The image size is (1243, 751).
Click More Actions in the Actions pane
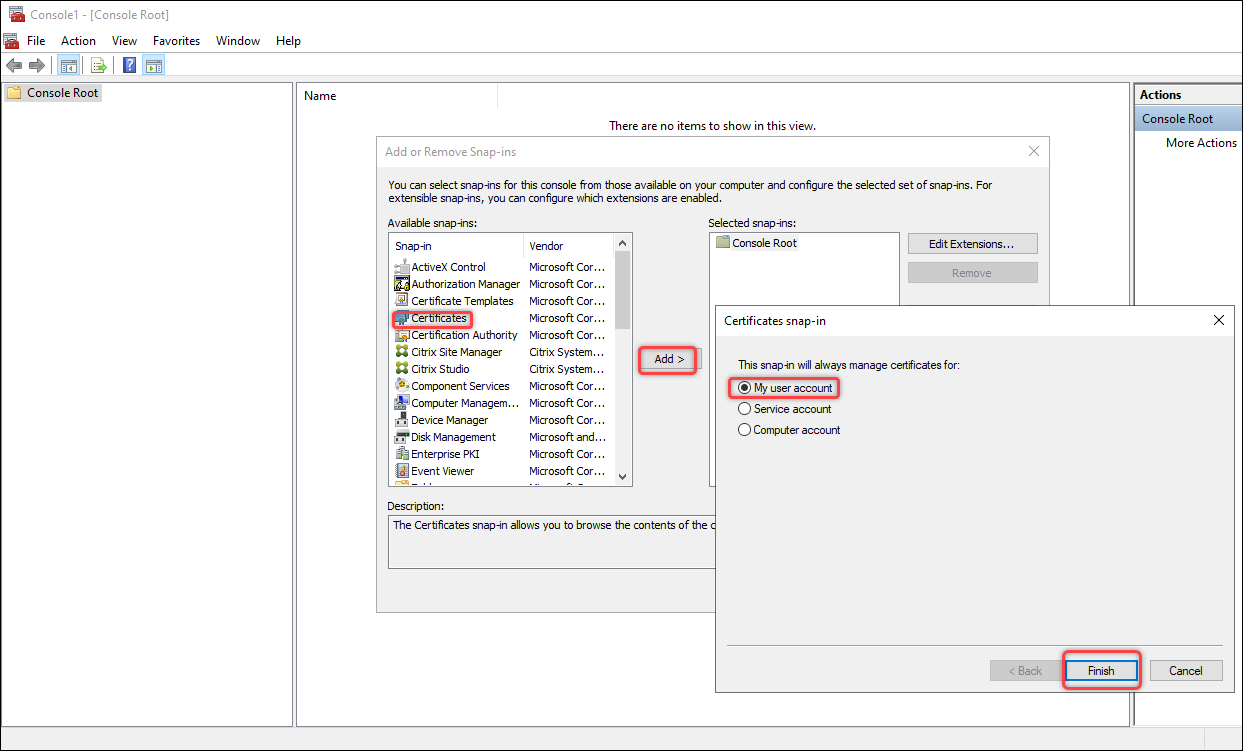click(x=1201, y=142)
